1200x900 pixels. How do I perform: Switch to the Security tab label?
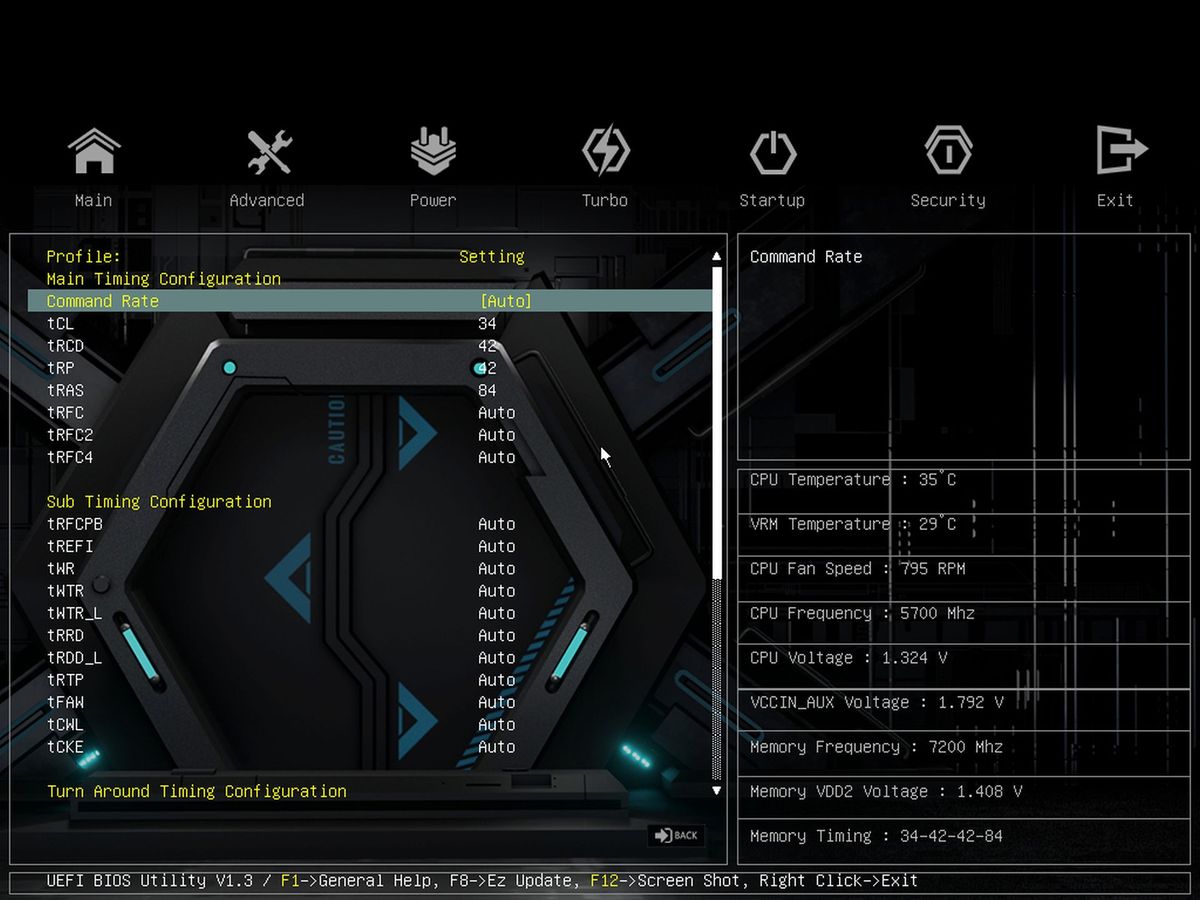point(948,200)
